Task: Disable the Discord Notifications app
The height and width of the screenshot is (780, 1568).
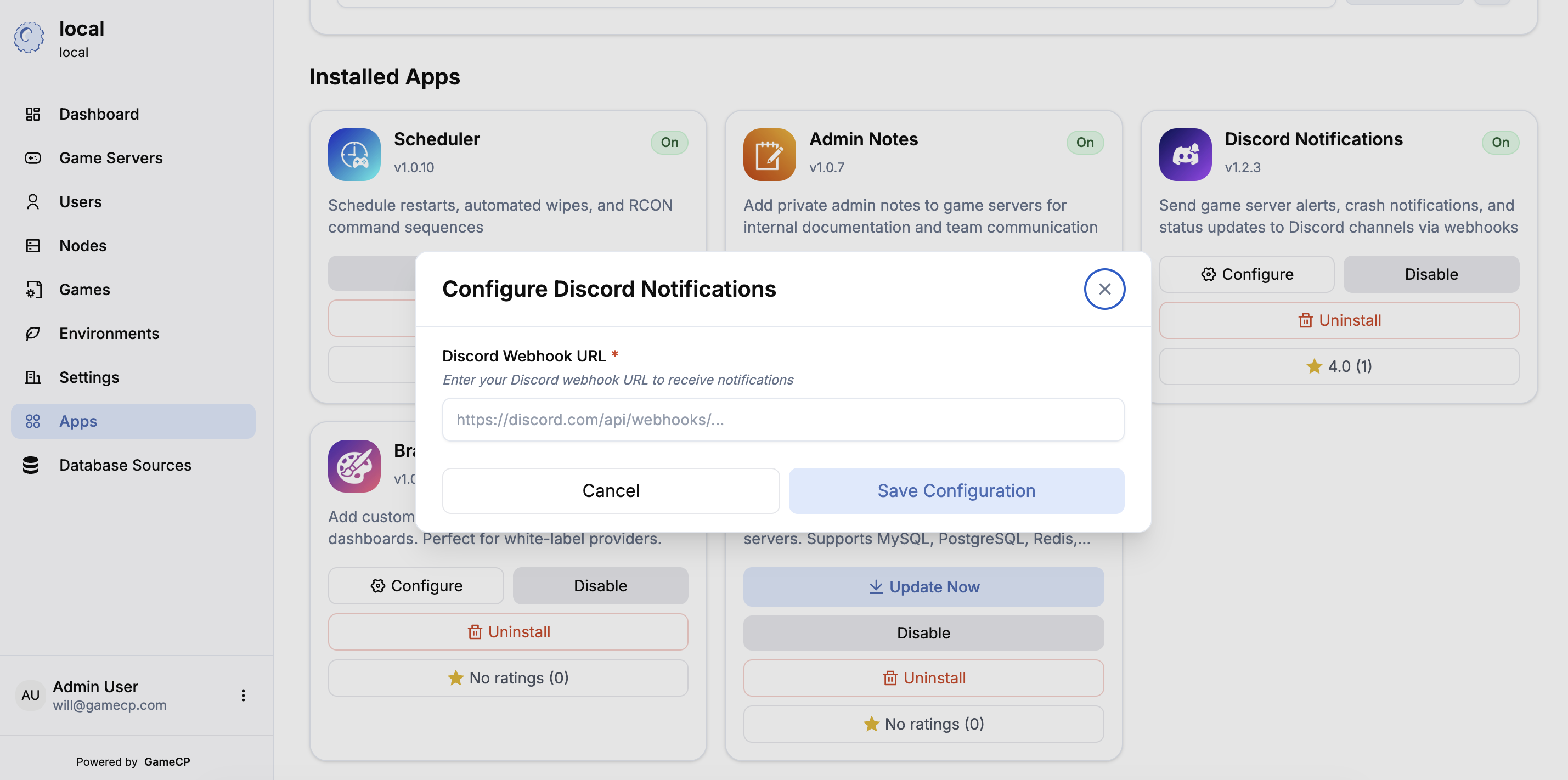Action: [x=1430, y=274]
